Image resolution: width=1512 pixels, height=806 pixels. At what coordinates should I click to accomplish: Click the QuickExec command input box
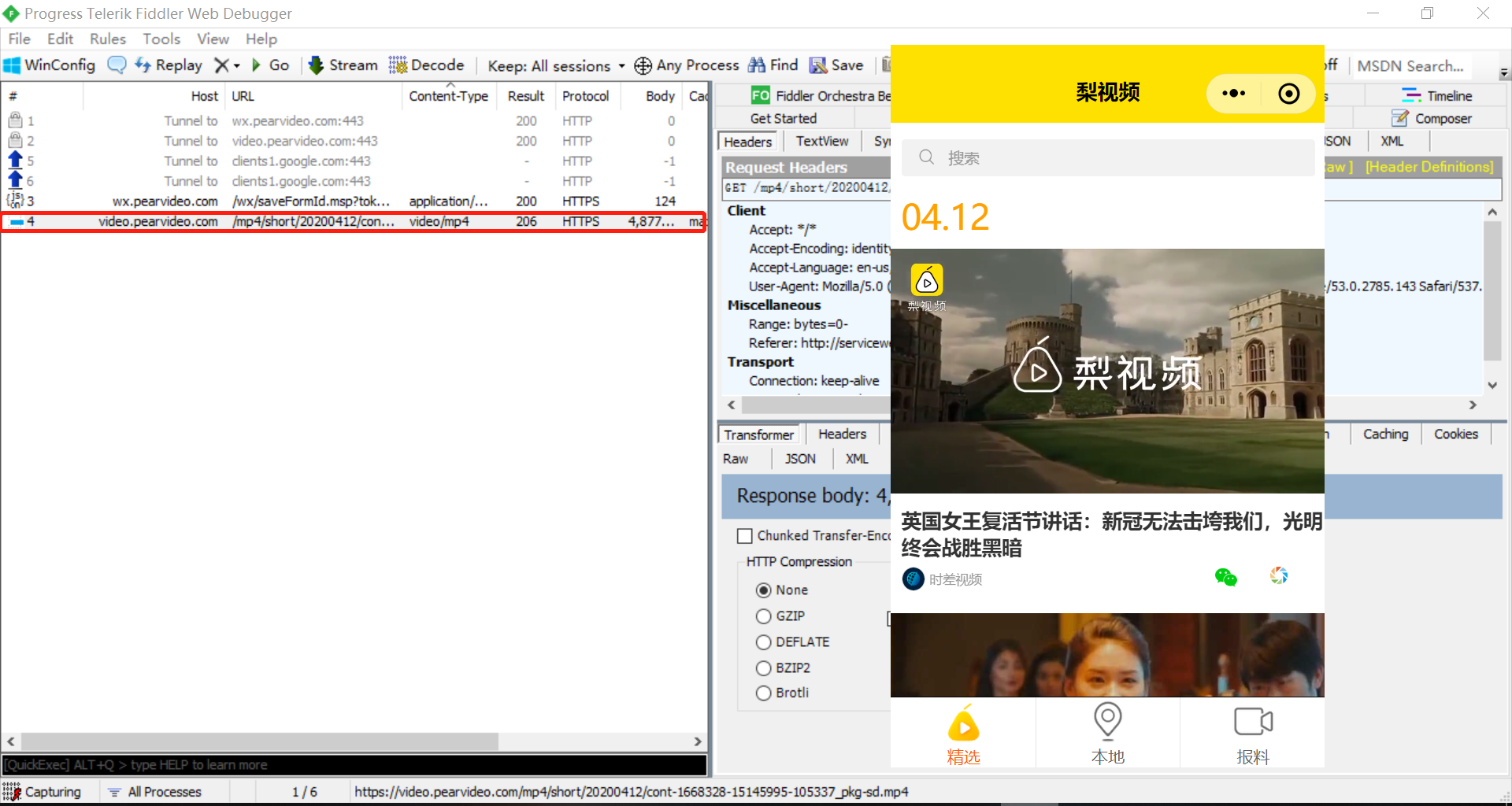click(x=354, y=765)
